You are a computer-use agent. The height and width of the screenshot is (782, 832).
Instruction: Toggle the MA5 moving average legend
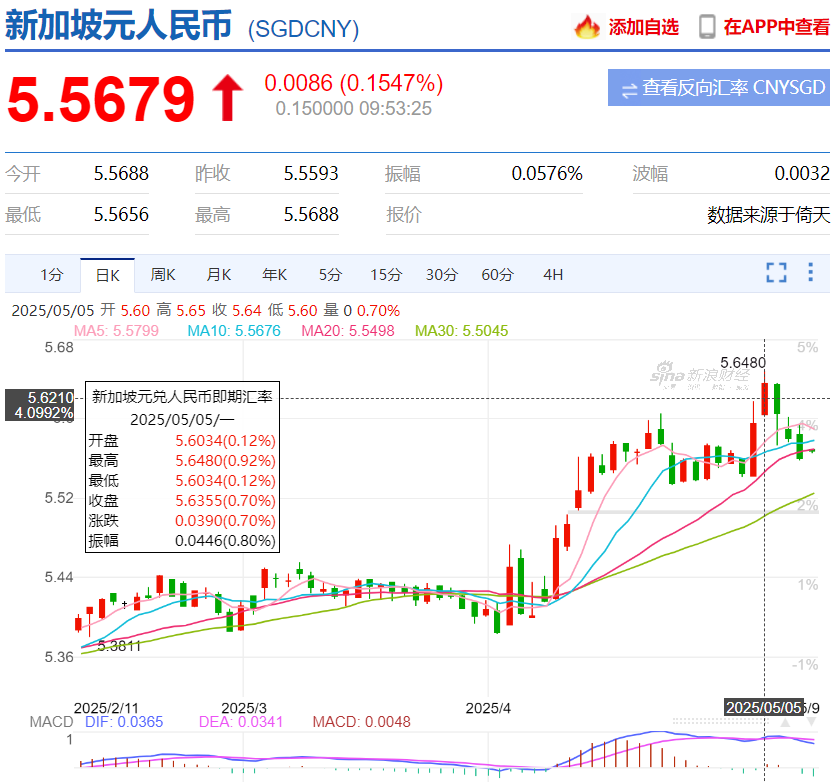(114, 330)
